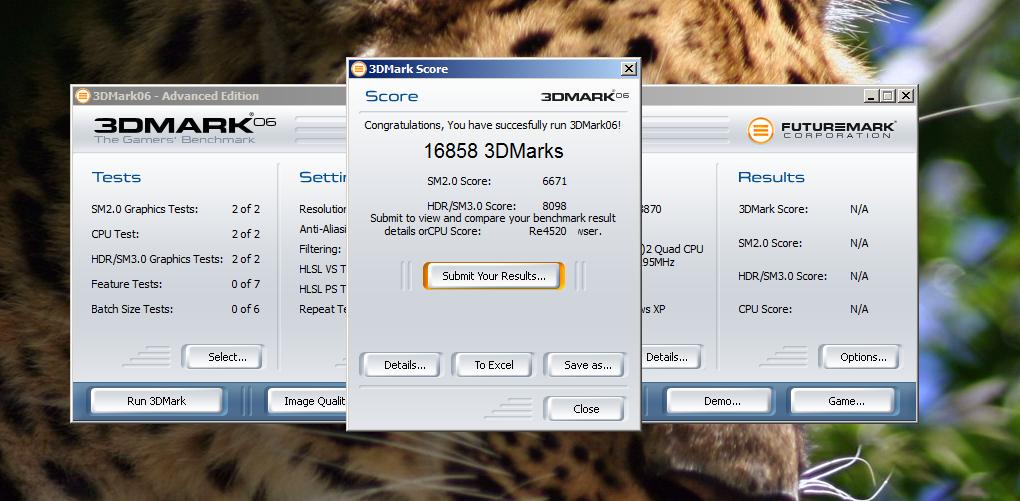Screen dimensions: 1020x501
Task: Click Run 3DMark in main window
Action: 156,401
